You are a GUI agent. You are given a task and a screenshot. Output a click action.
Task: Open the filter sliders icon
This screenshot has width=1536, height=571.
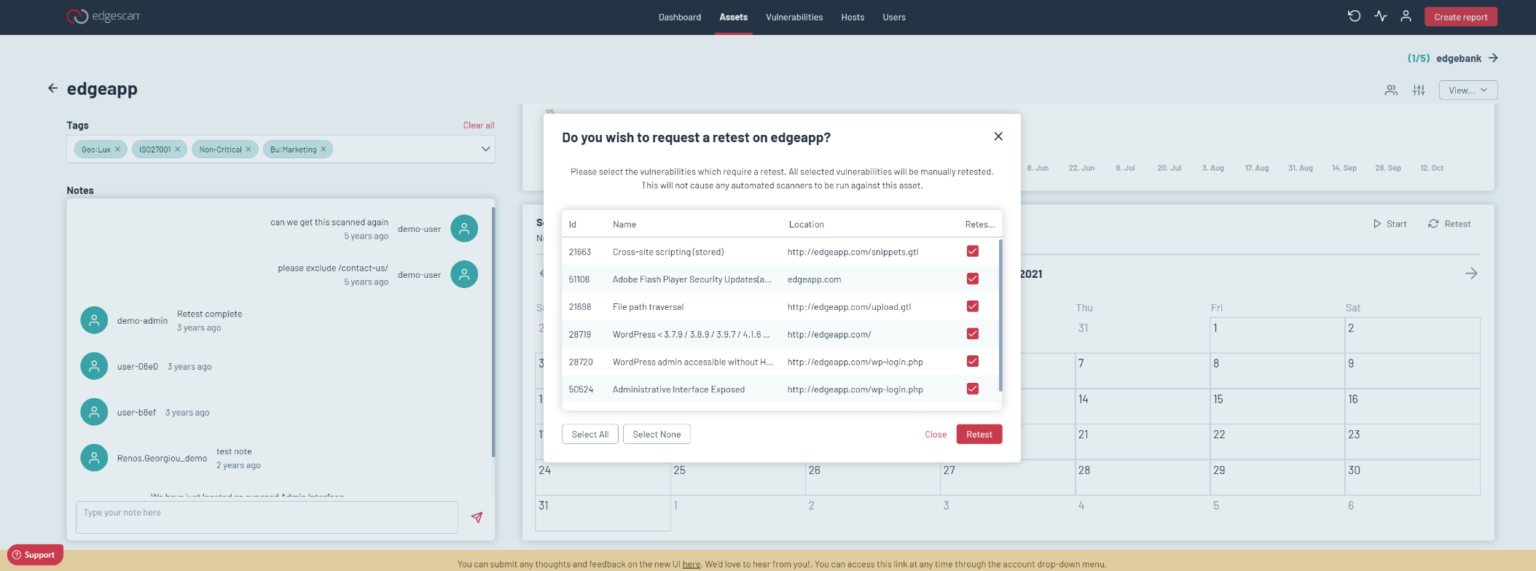pyautogui.click(x=1419, y=90)
